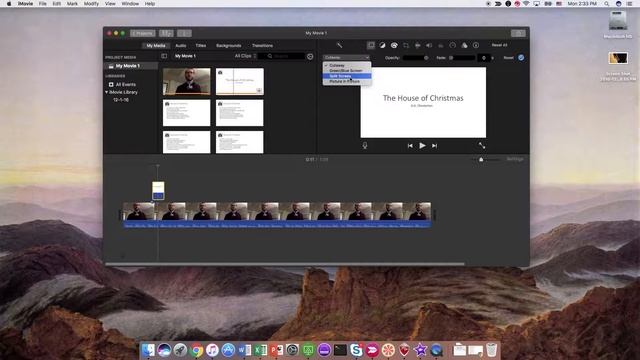Open the Trash in the dock
This screenshot has height=360, width=640.
tap(492, 350)
